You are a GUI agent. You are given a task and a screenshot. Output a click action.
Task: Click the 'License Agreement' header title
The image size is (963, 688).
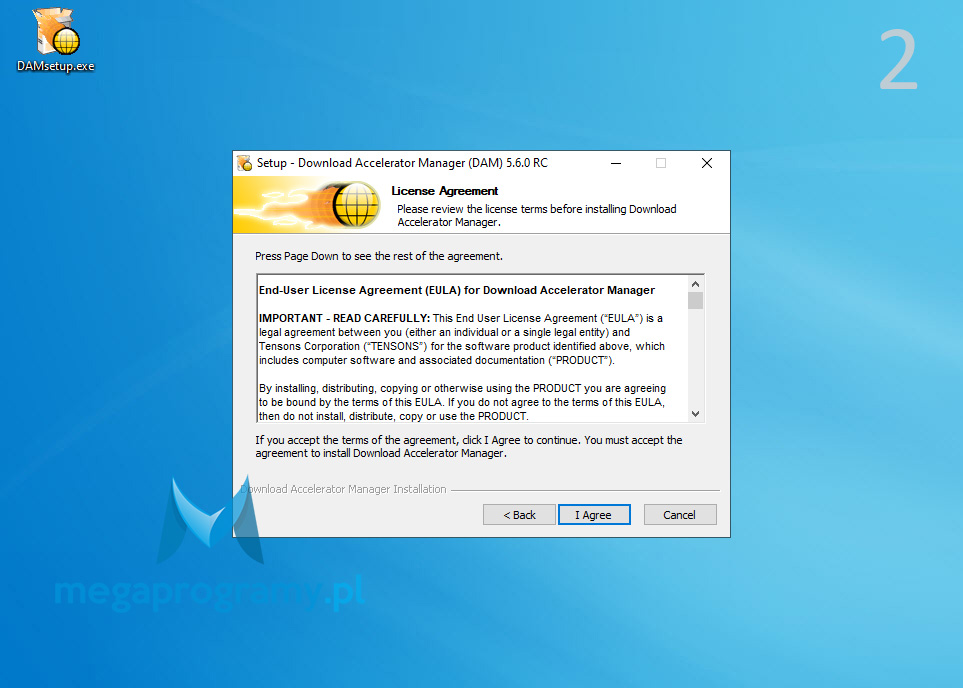[x=445, y=191]
